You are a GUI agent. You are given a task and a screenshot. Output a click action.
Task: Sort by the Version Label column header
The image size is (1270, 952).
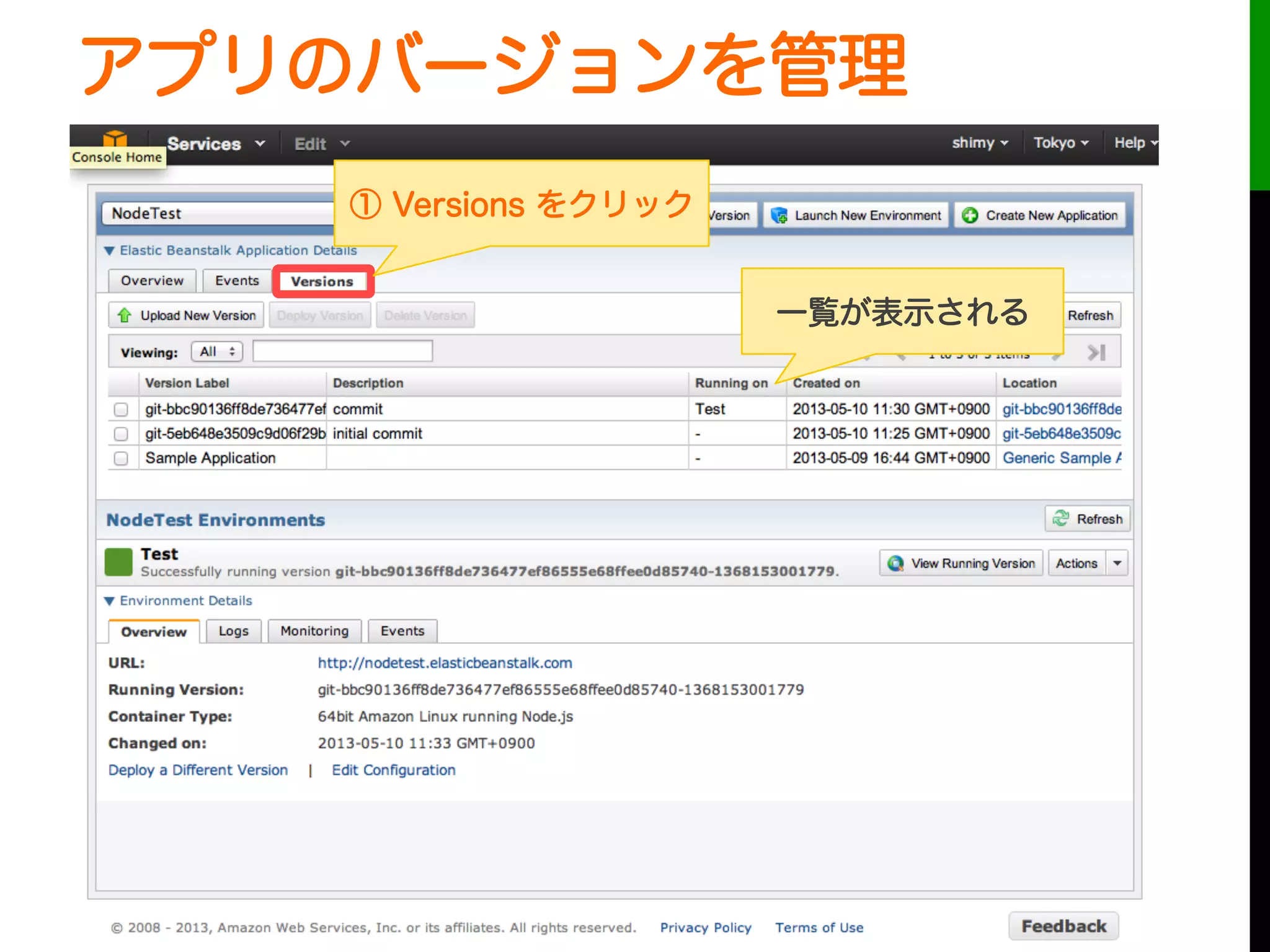[233, 383]
